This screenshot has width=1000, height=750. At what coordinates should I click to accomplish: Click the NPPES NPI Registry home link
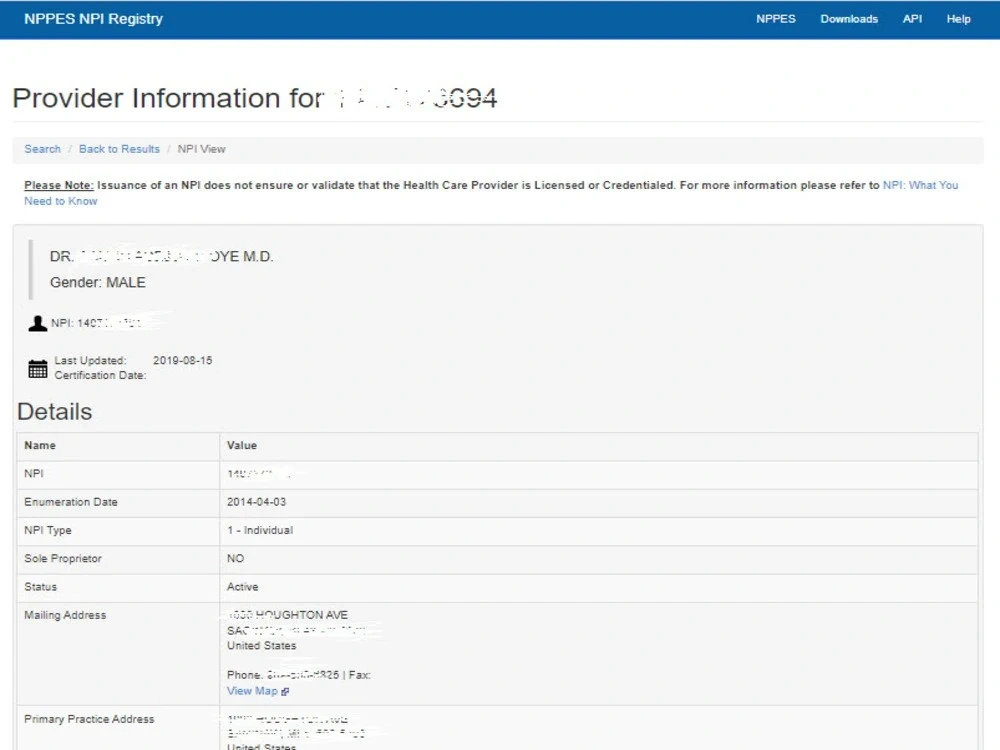(x=92, y=18)
